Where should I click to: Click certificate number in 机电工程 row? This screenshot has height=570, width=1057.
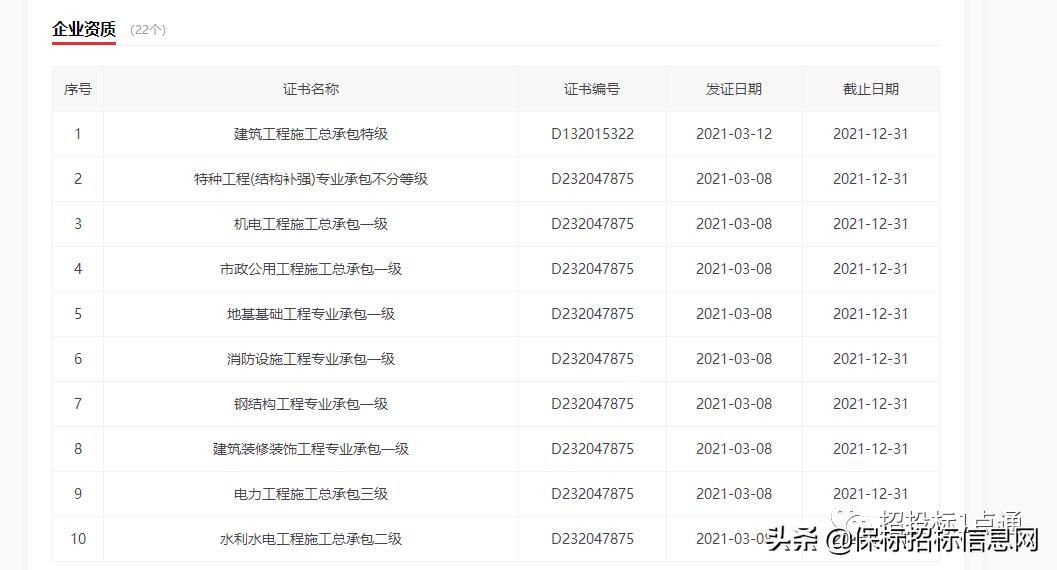coord(593,224)
